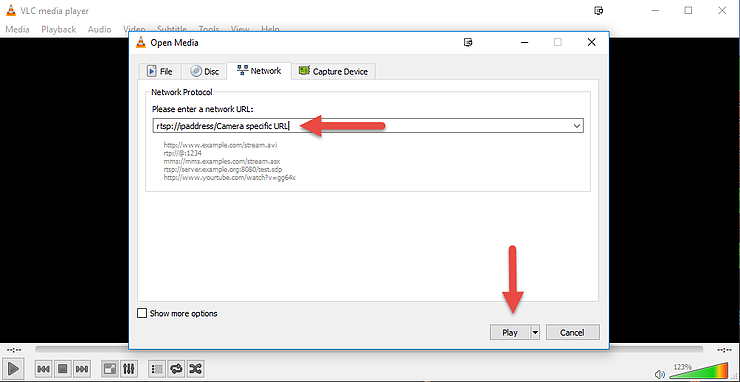Screen dimensions: 740x382
Task: Click the remaining time label right of the seek bar
Action: 723,350
